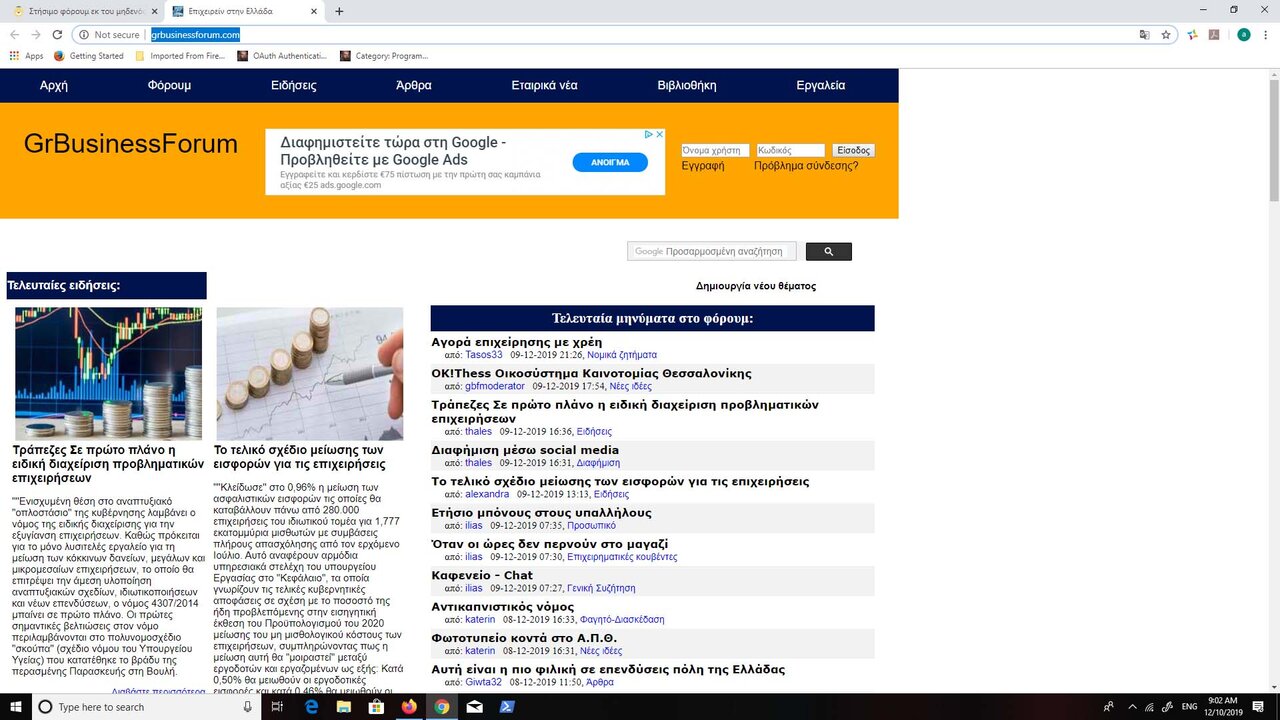Open Task View on the taskbar
This screenshot has height=720, width=1280.
[x=277, y=707]
